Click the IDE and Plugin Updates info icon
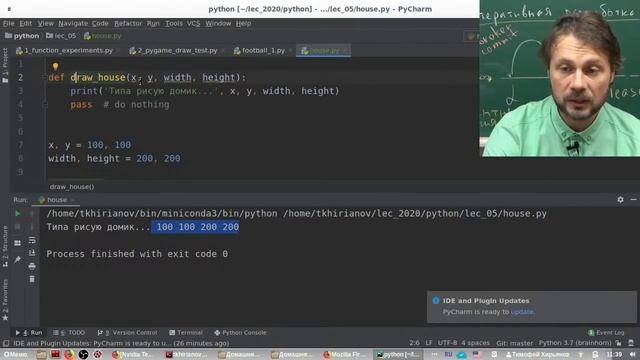 436,300
